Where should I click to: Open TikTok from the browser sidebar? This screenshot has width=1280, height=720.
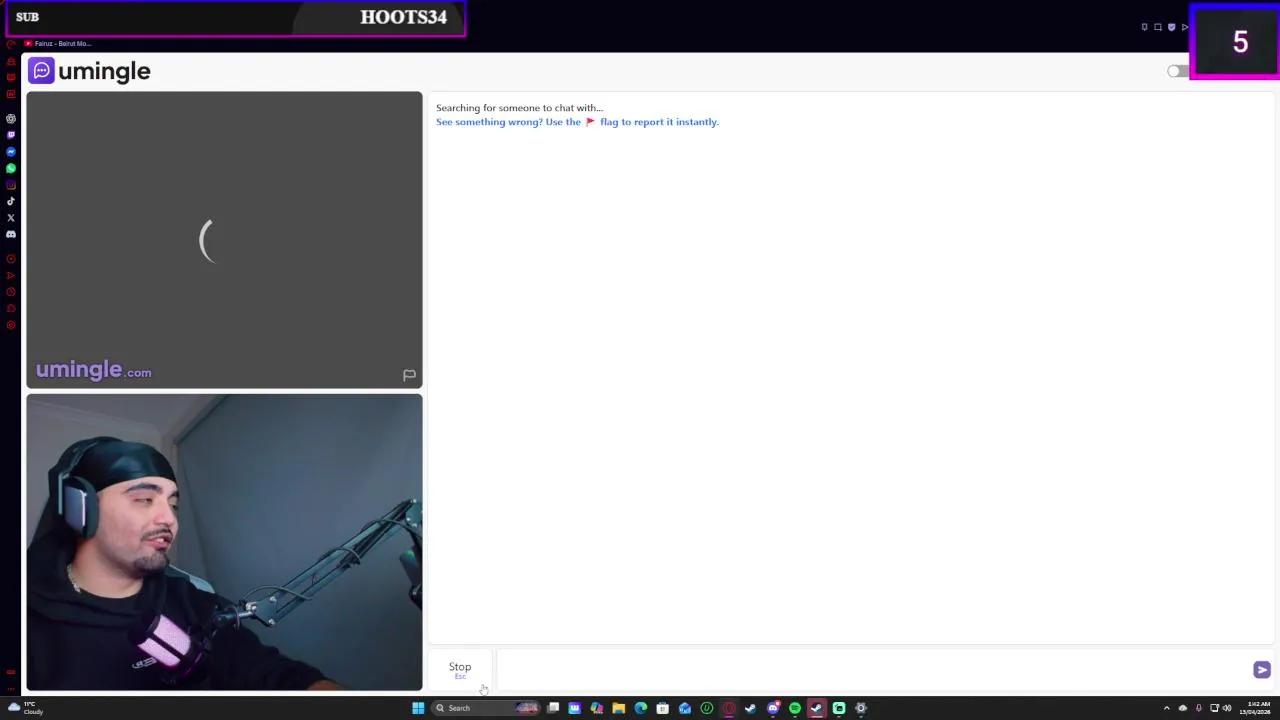click(x=11, y=201)
